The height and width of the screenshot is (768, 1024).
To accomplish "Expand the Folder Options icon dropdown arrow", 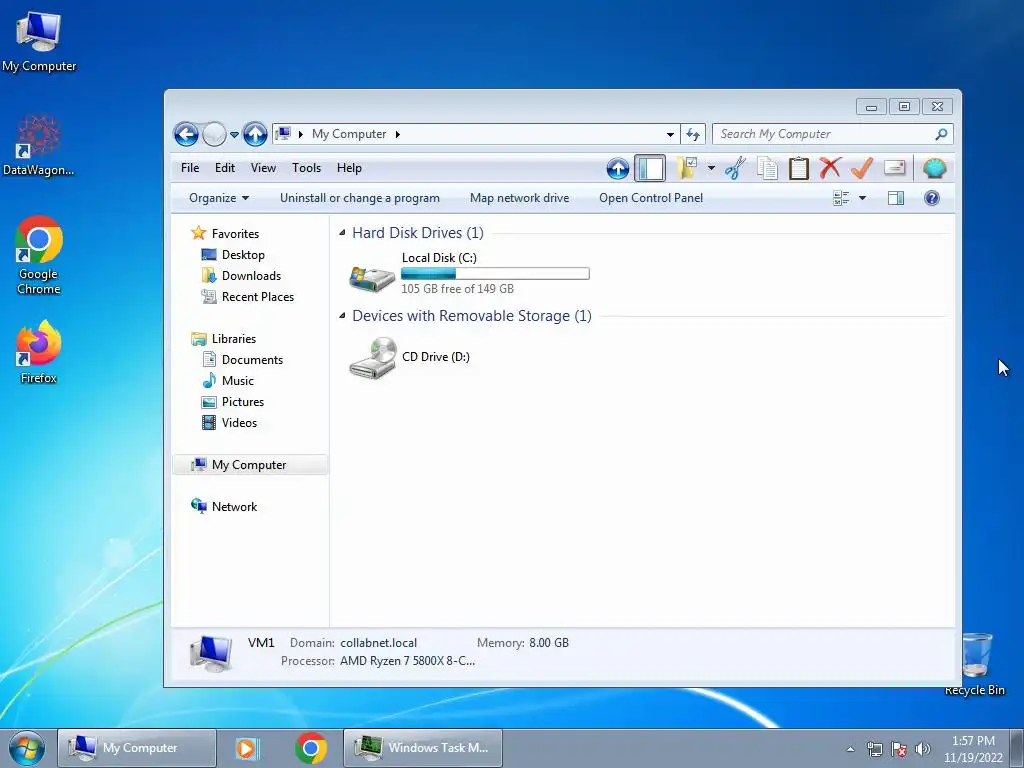I will coord(711,168).
